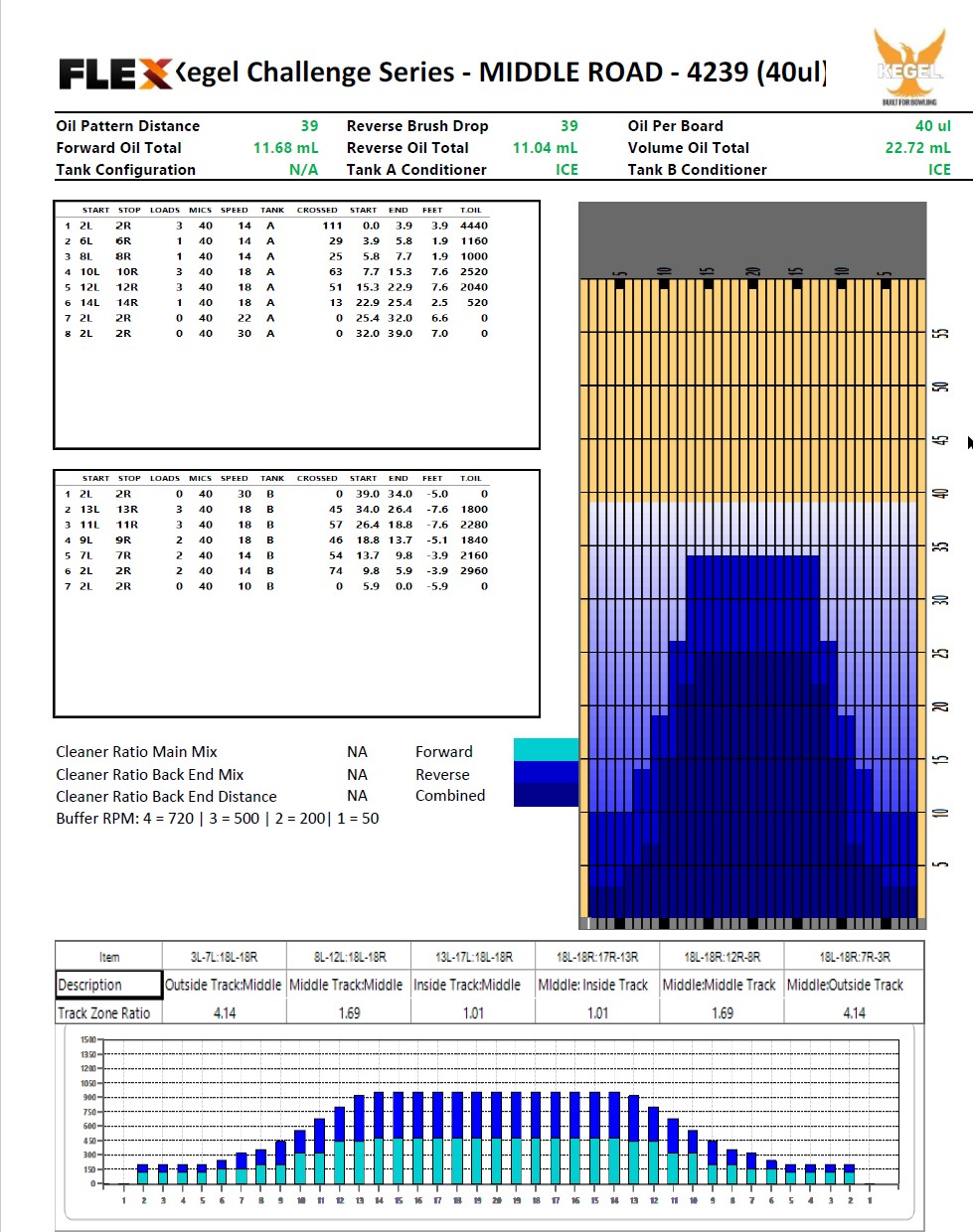Click the 900 label on the chart y-axis

point(89,1098)
